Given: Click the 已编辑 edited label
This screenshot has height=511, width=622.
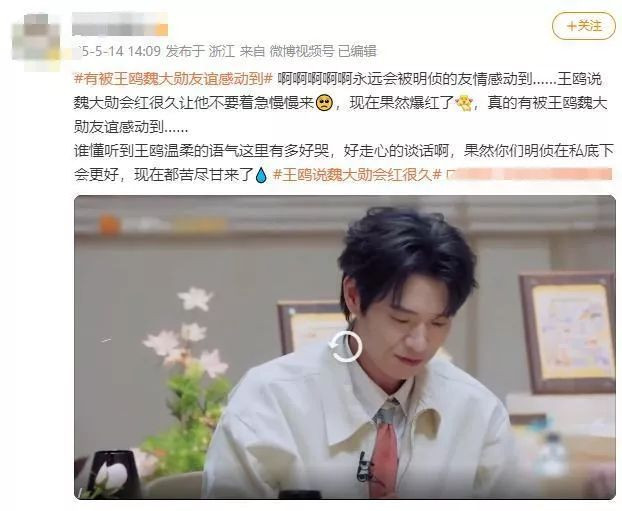Looking at the screenshot, I should point(357,52).
